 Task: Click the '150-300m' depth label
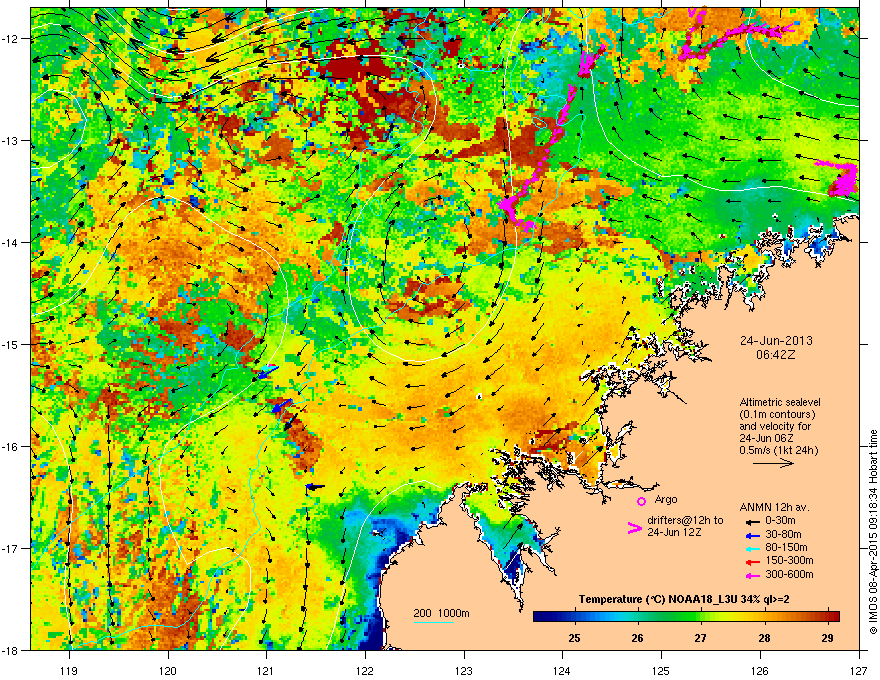click(x=789, y=560)
